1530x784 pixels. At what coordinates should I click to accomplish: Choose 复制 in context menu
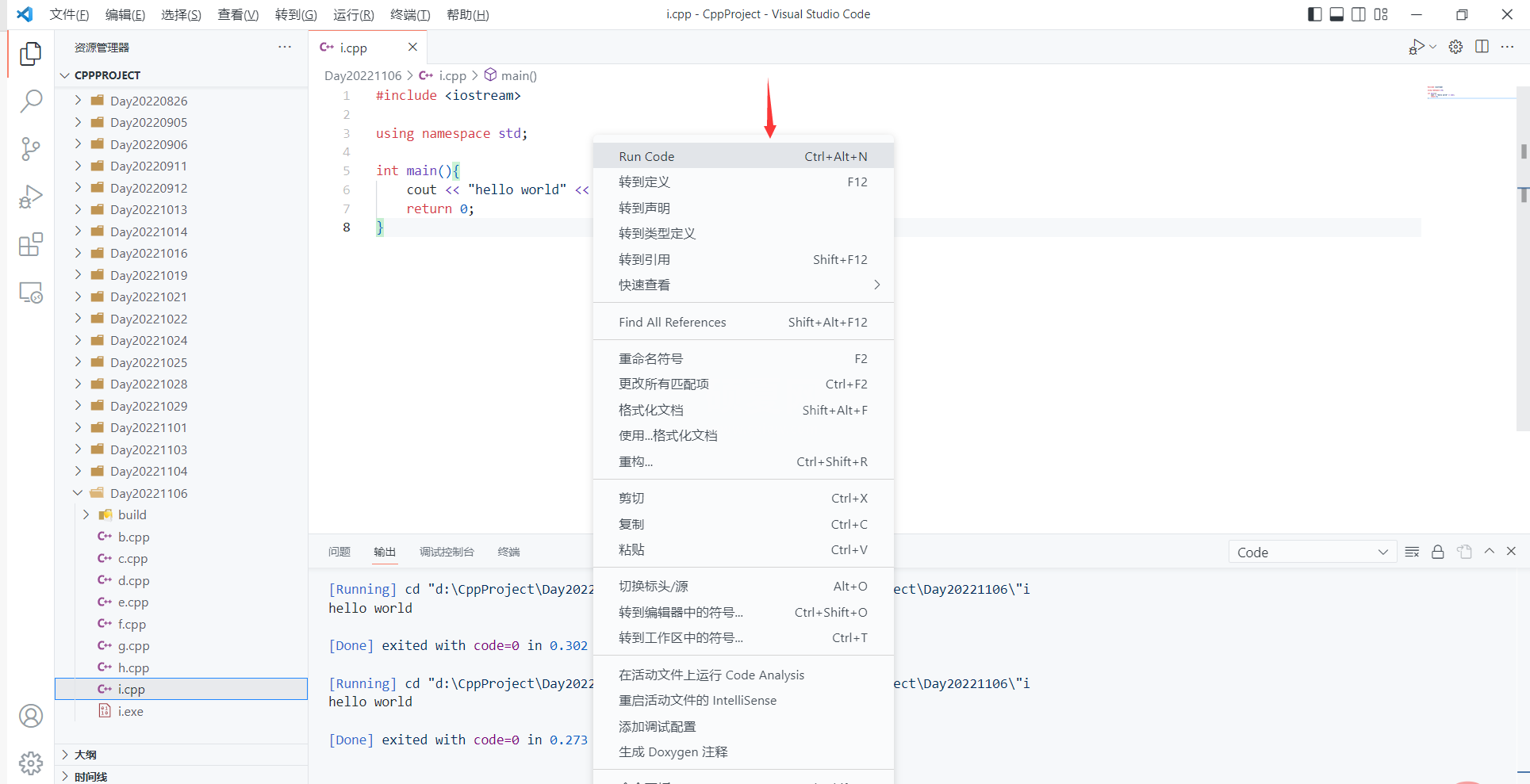[x=743, y=524]
